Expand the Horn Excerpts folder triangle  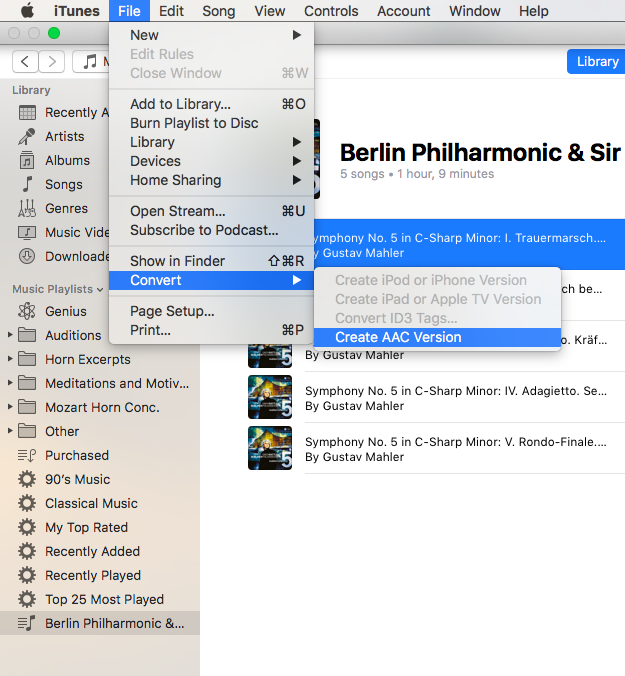click(x=10, y=359)
